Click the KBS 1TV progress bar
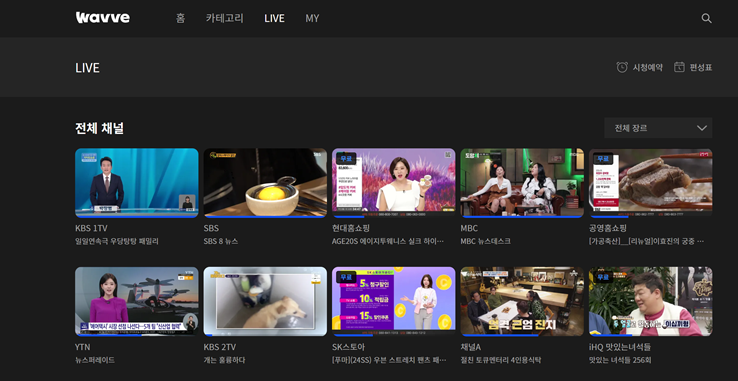Viewport: 738px width, 381px height. 136,217
